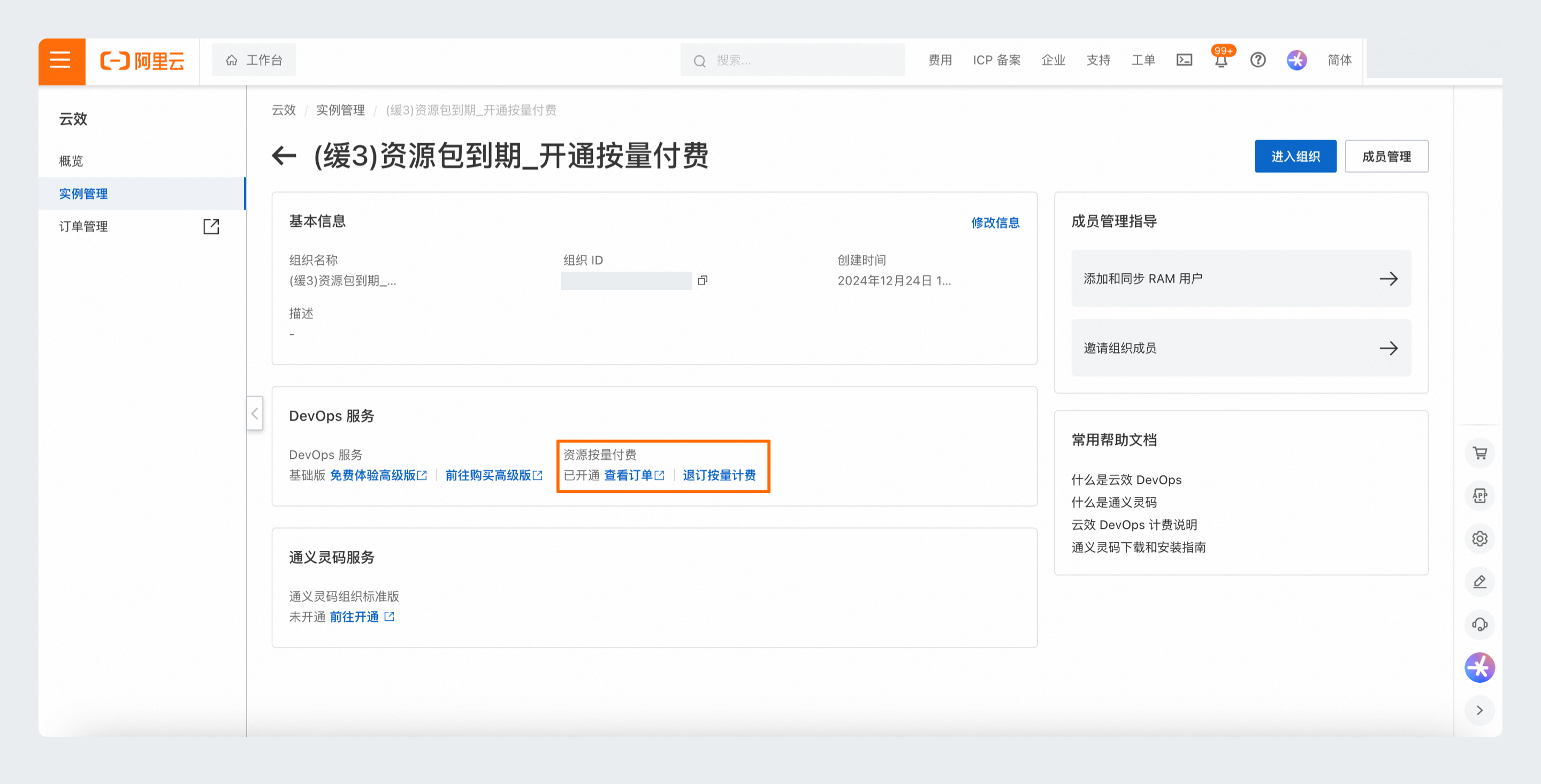Click the user avatar in top bar
Viewport: 1541px width, 784px height.
(x=1296, y=60)
